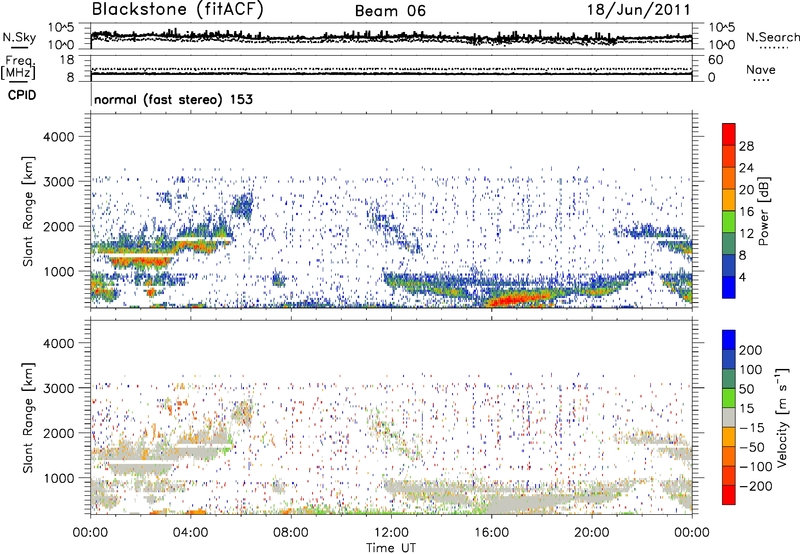
Task: Click the 'Beam 06' label
Action: click(x=390, y=11)
